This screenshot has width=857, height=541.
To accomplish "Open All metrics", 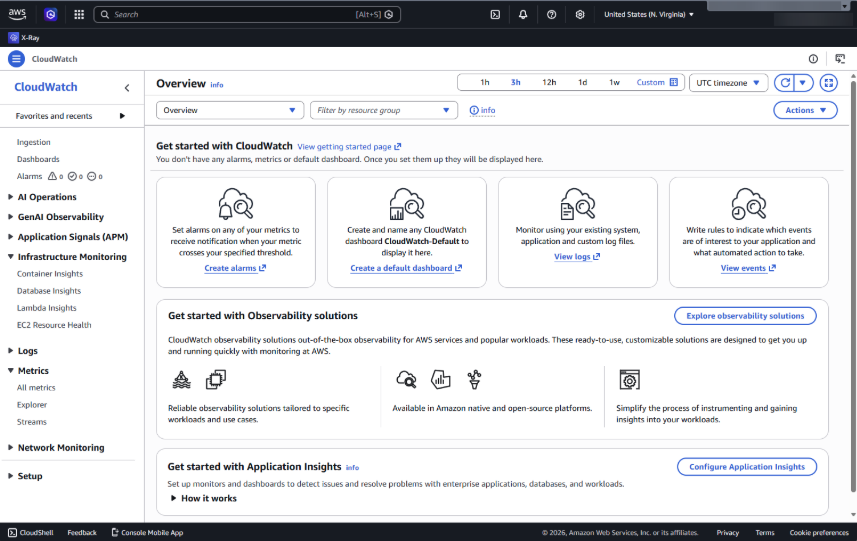I will pos(36,388).
